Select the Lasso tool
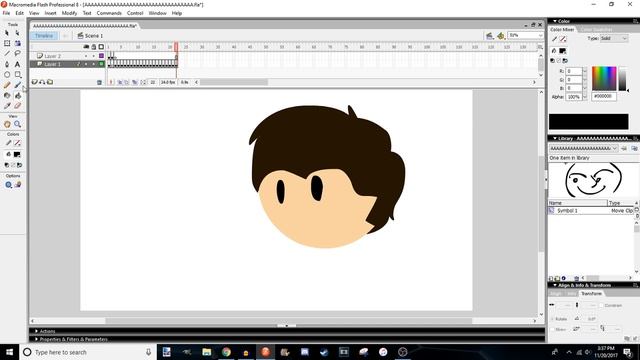This screenshot has width=640, height=360. tap(18, 53)
